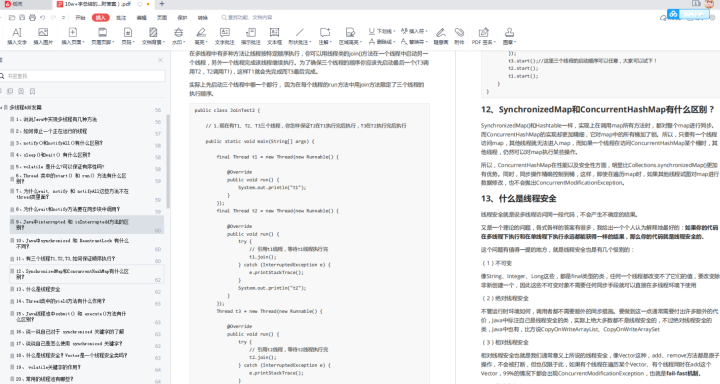This screenshot has width=720, height=384.
Task: Click the Header and Footer (页眉页脚) icon
Action: pyautogui.click(x=102, y=32)
